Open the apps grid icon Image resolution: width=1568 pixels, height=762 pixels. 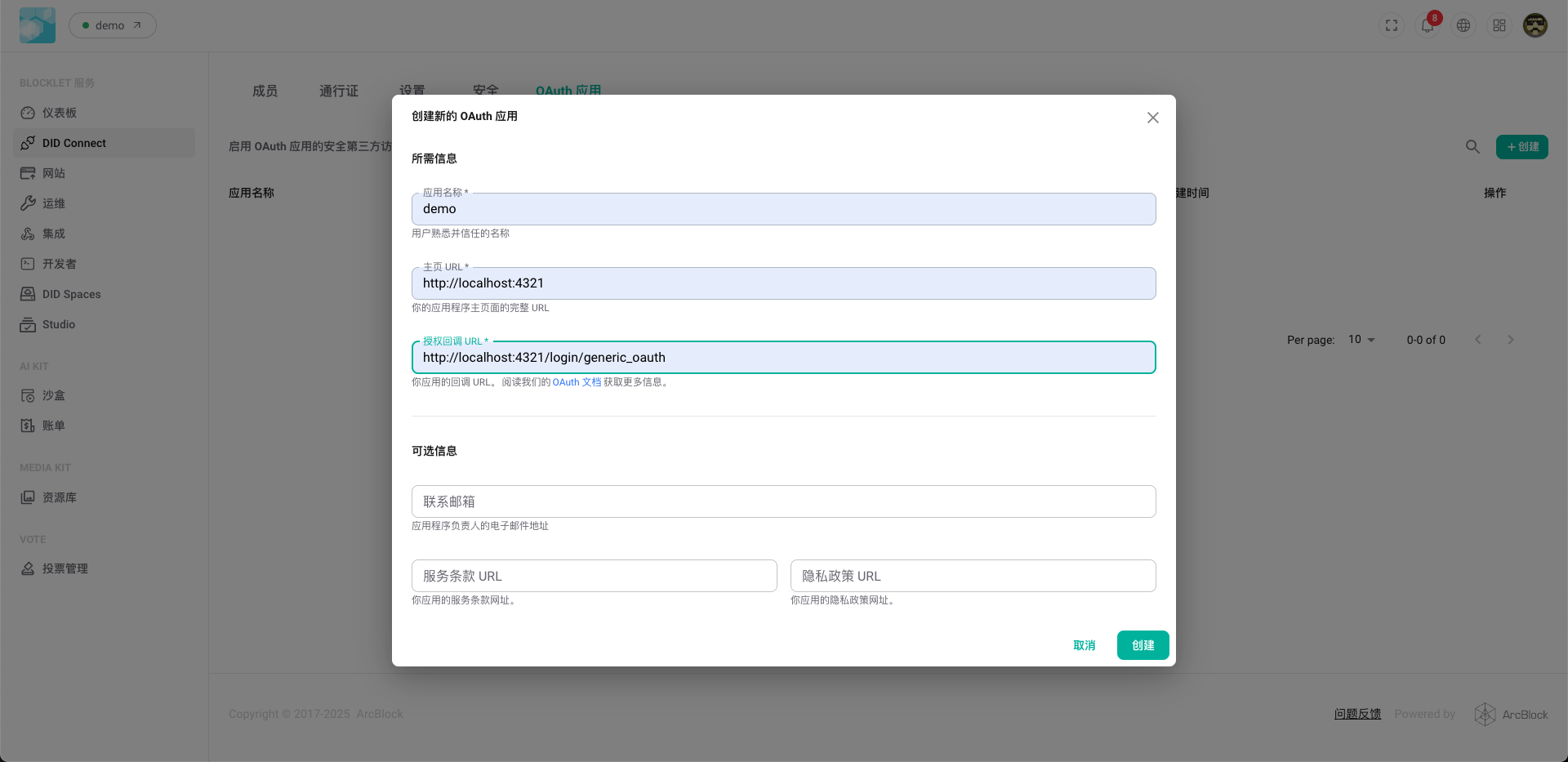(1499, 25)
